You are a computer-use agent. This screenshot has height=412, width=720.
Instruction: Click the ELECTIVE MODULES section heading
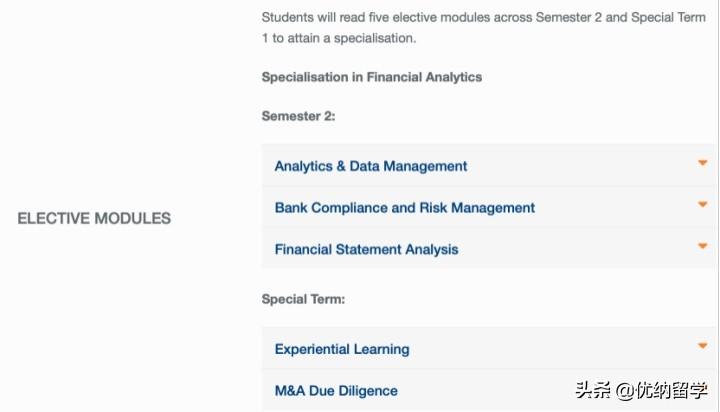pyautogui.click(x=94, y=218)
